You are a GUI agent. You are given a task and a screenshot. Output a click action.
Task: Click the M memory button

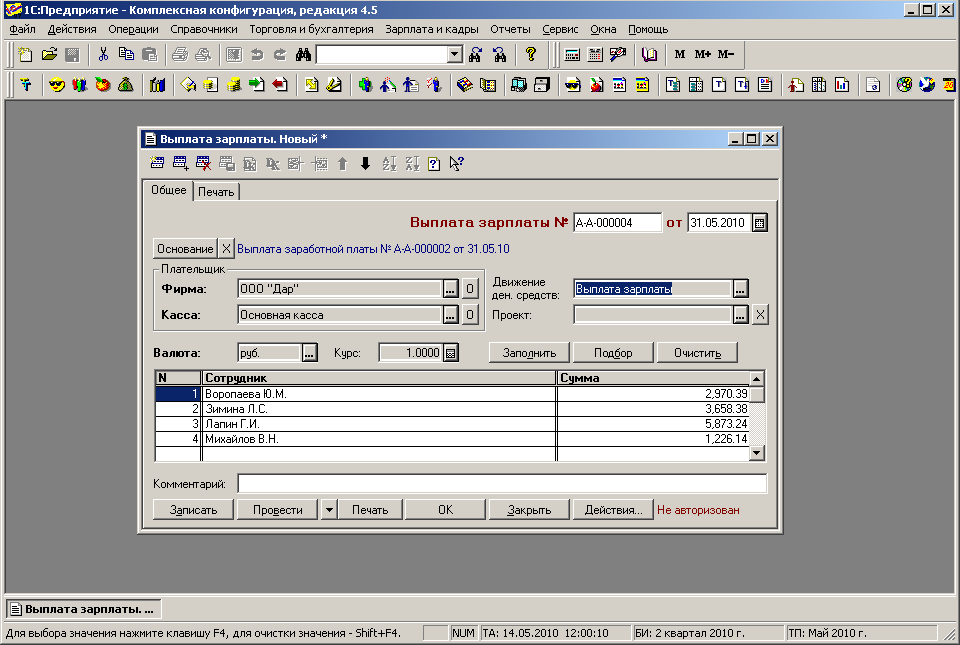pyautogui.click(x=680, y=54)
